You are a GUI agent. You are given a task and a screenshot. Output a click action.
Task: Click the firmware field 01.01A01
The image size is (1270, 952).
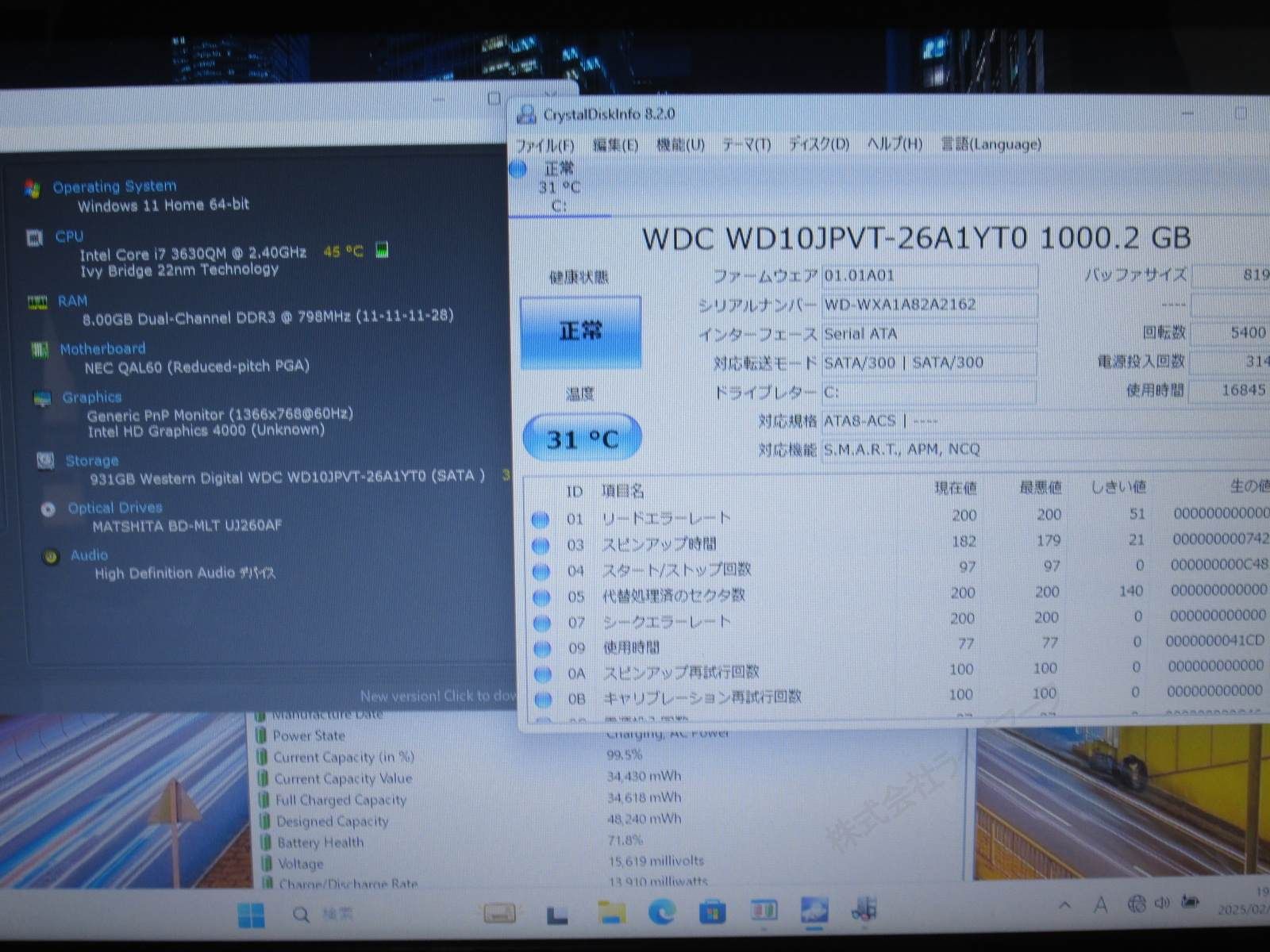coord(929,276)
